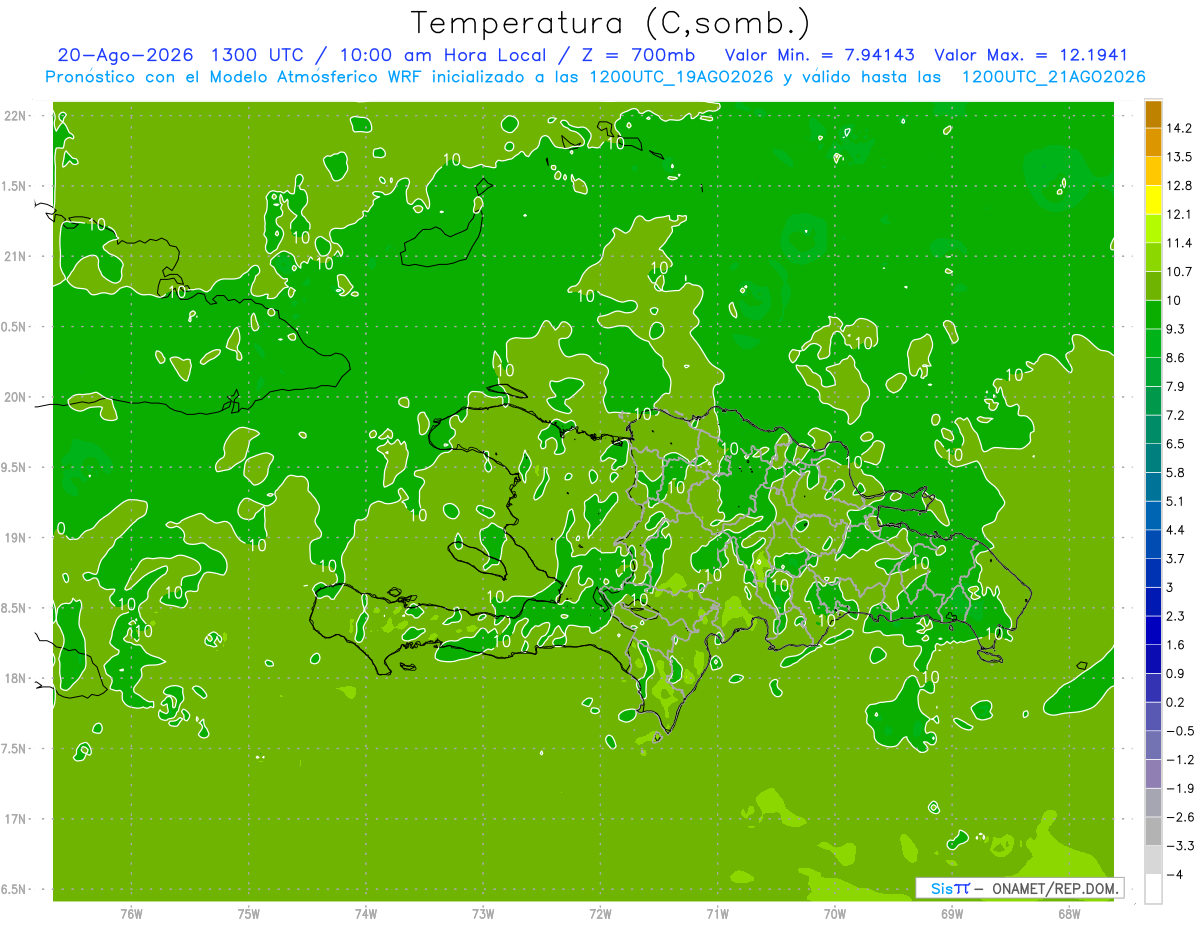This screenshot has height=927, width=1200.
Task: Click the colorbar value '10.7'
Action: pyautogui.click(x=1179, y=272)
